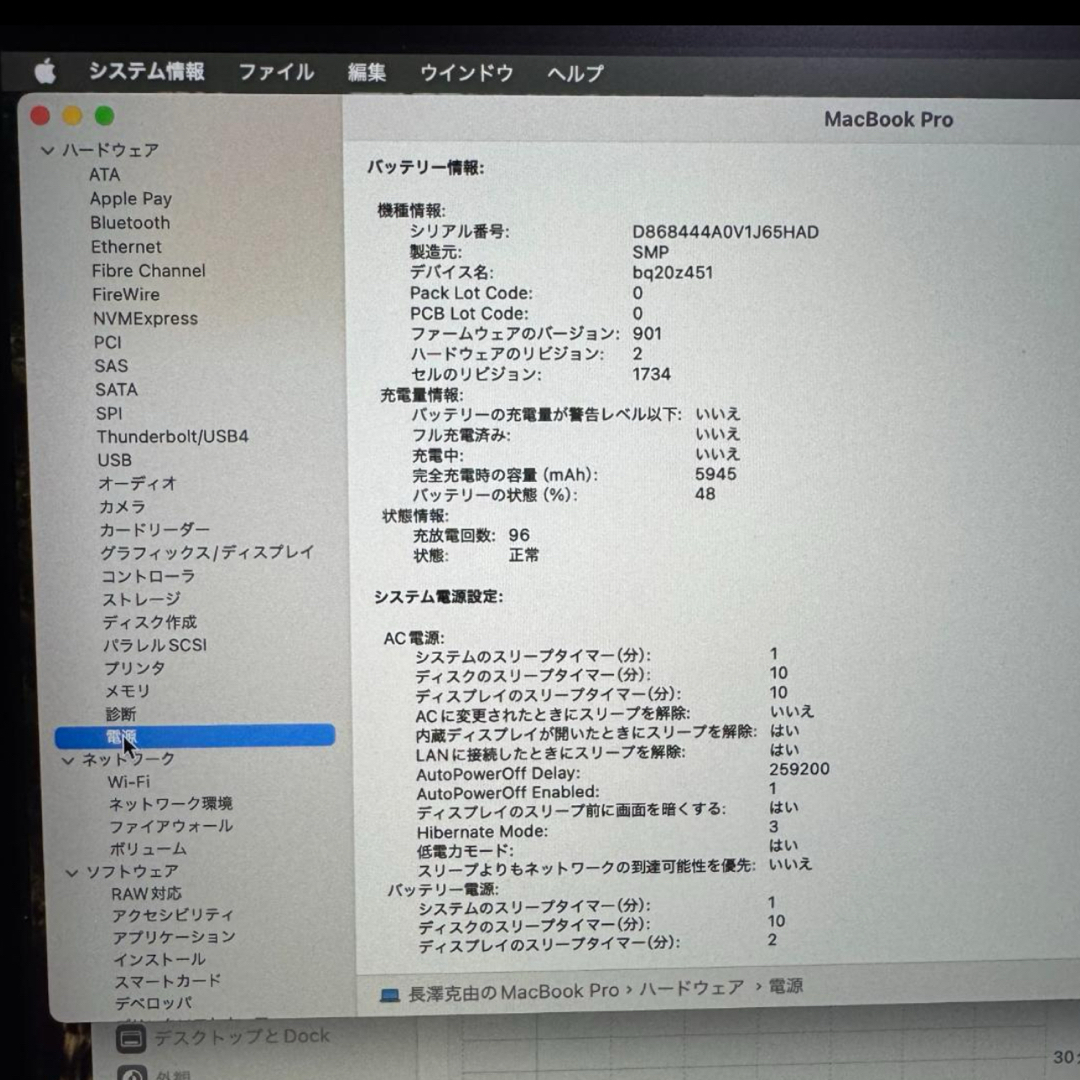Select コントローラ in the sidebar
1080x1080 pixels.
click(x=148, y=576)
